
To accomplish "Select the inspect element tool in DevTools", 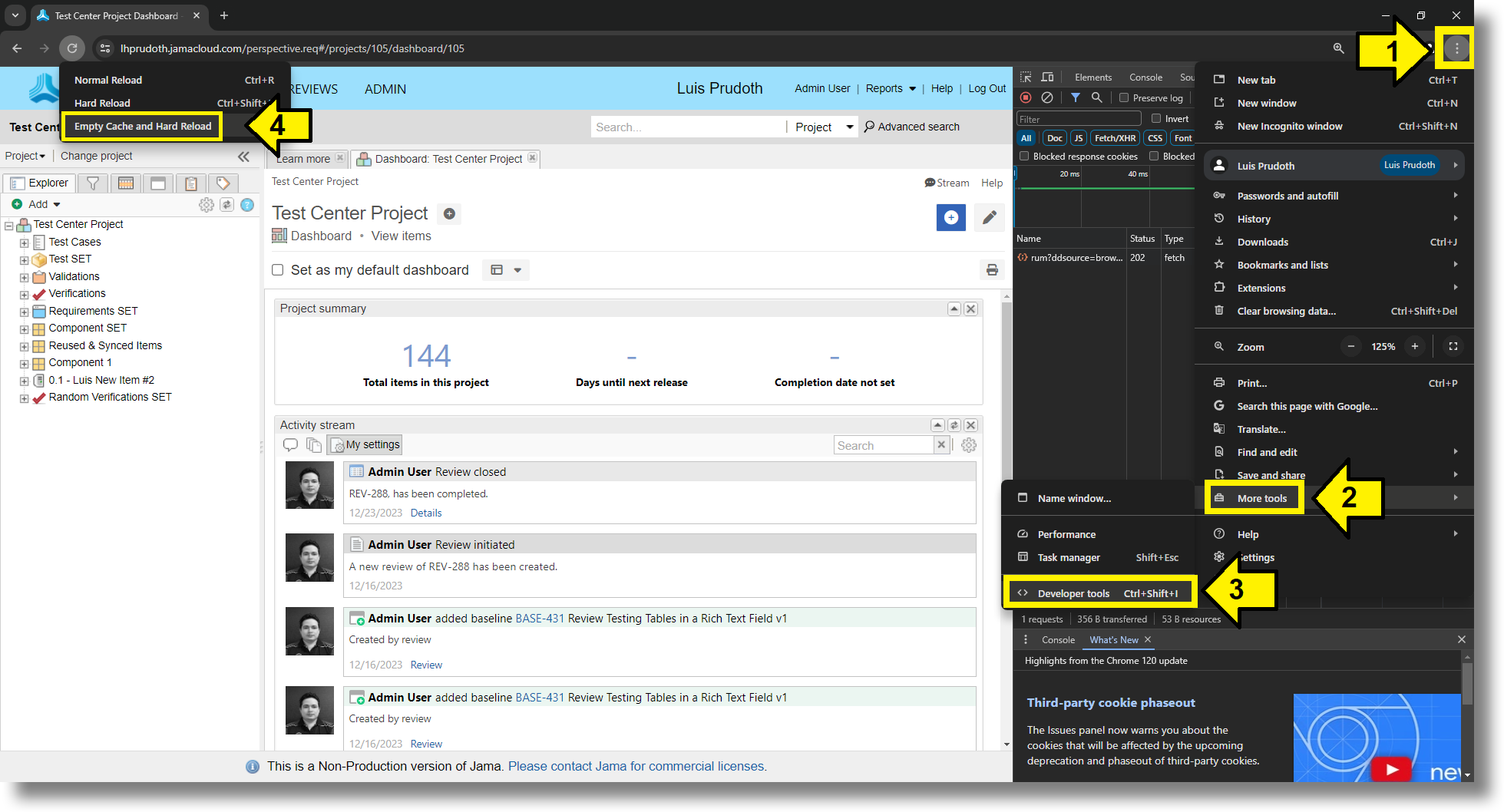I will (1026, 77).
